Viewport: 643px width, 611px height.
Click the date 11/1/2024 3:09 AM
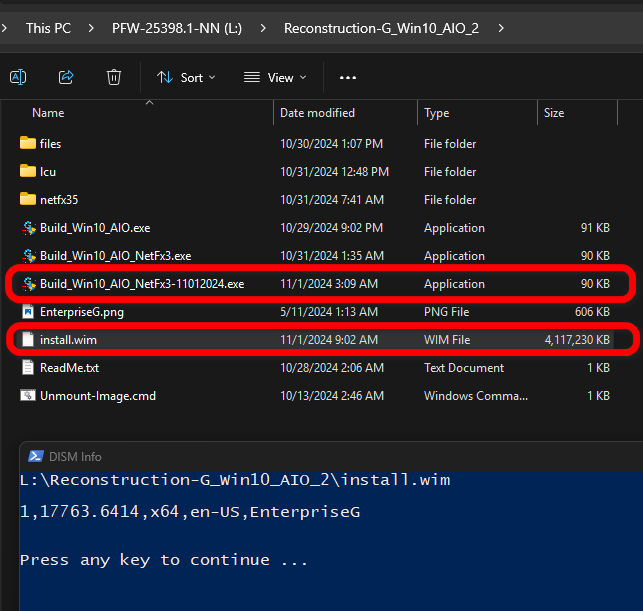329,284
